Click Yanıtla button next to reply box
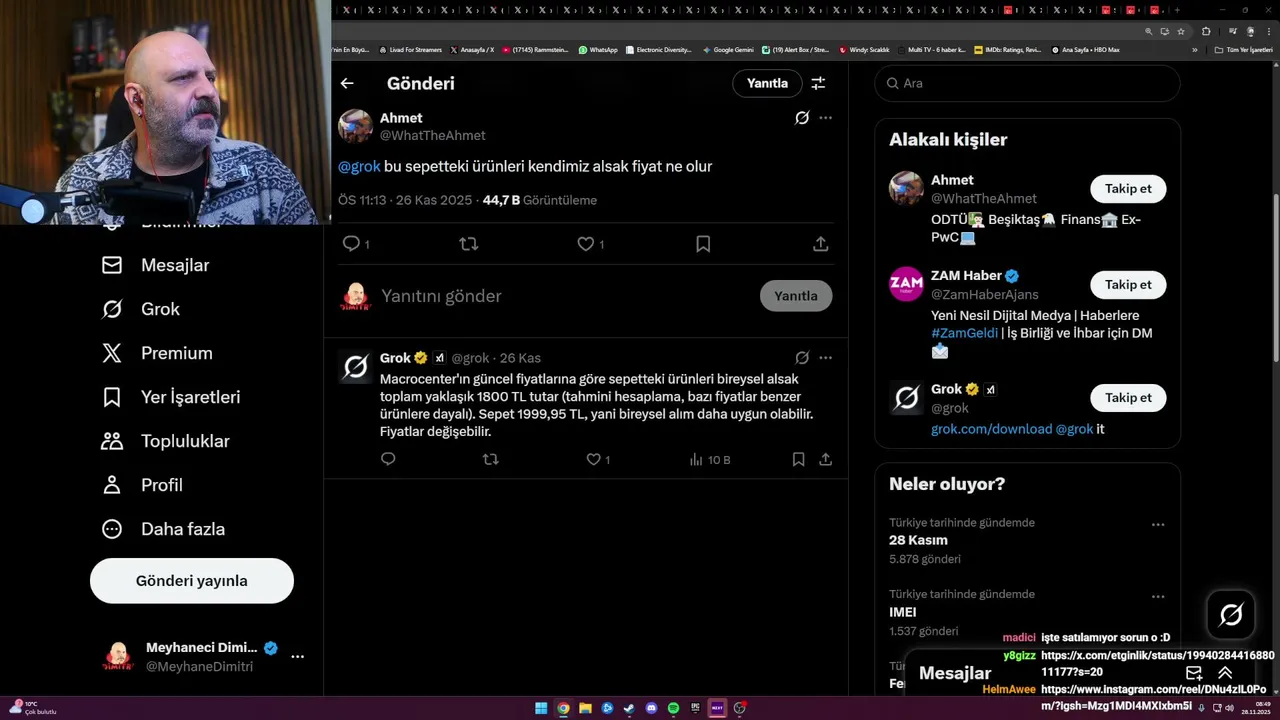This screenshot has height=720, width=1280. 796,296
